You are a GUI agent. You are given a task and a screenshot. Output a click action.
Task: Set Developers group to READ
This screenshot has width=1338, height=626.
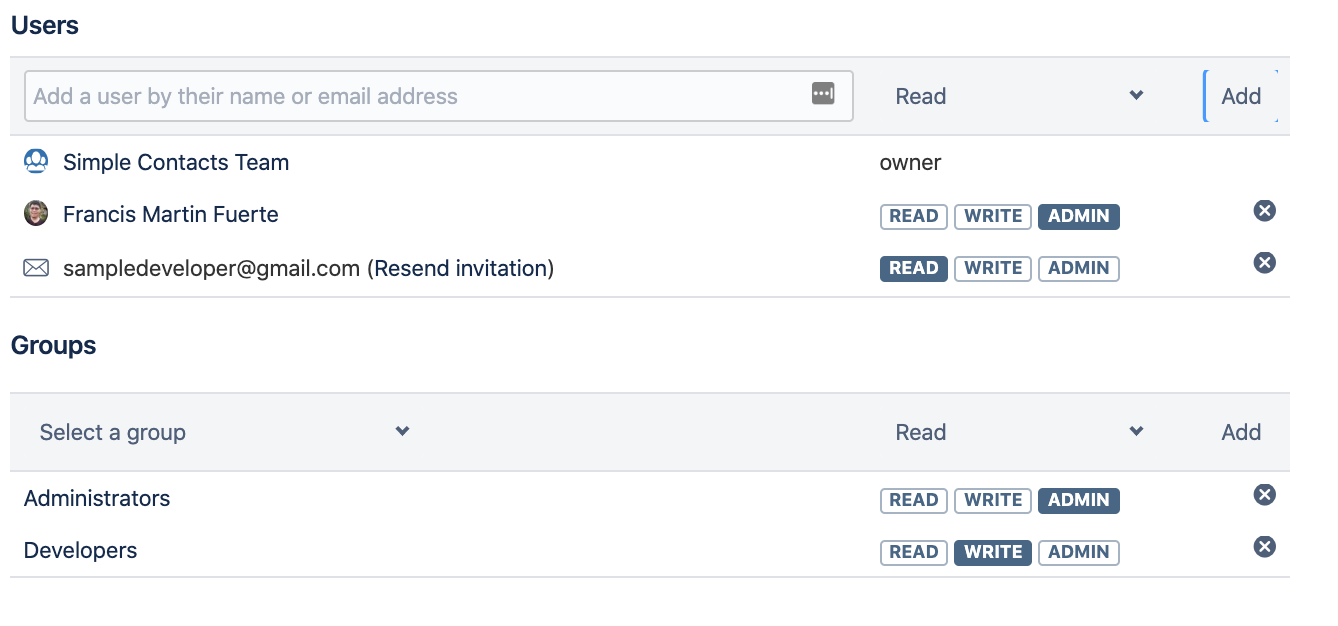(x=914, y=552)
